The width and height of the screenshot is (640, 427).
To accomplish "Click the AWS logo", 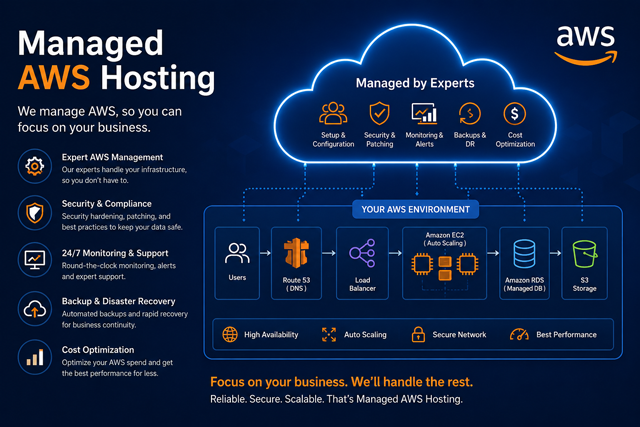I will tap(586, 45).
